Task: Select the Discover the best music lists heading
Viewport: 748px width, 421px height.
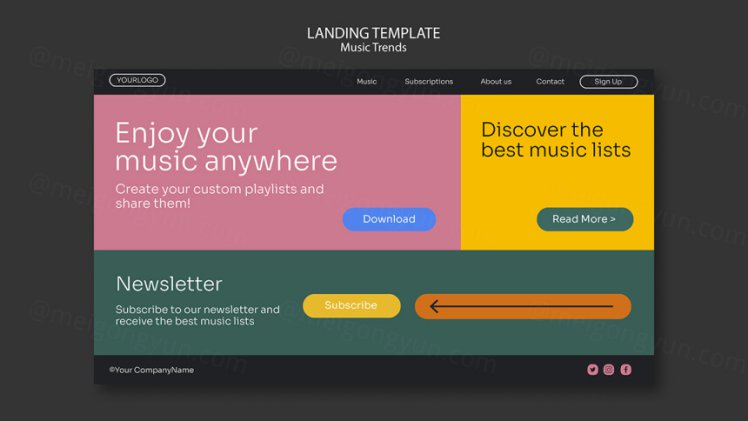Action: 556,140
